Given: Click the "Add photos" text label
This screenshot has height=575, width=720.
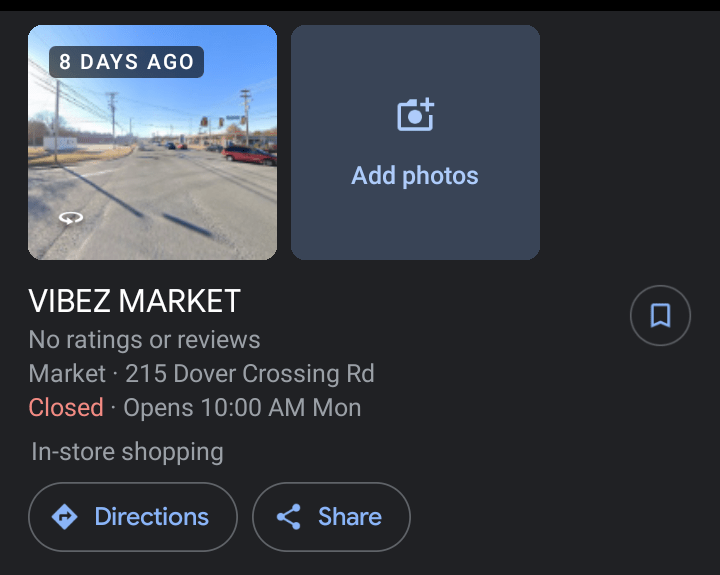Looking at the screenshot, I should point(415,176).
